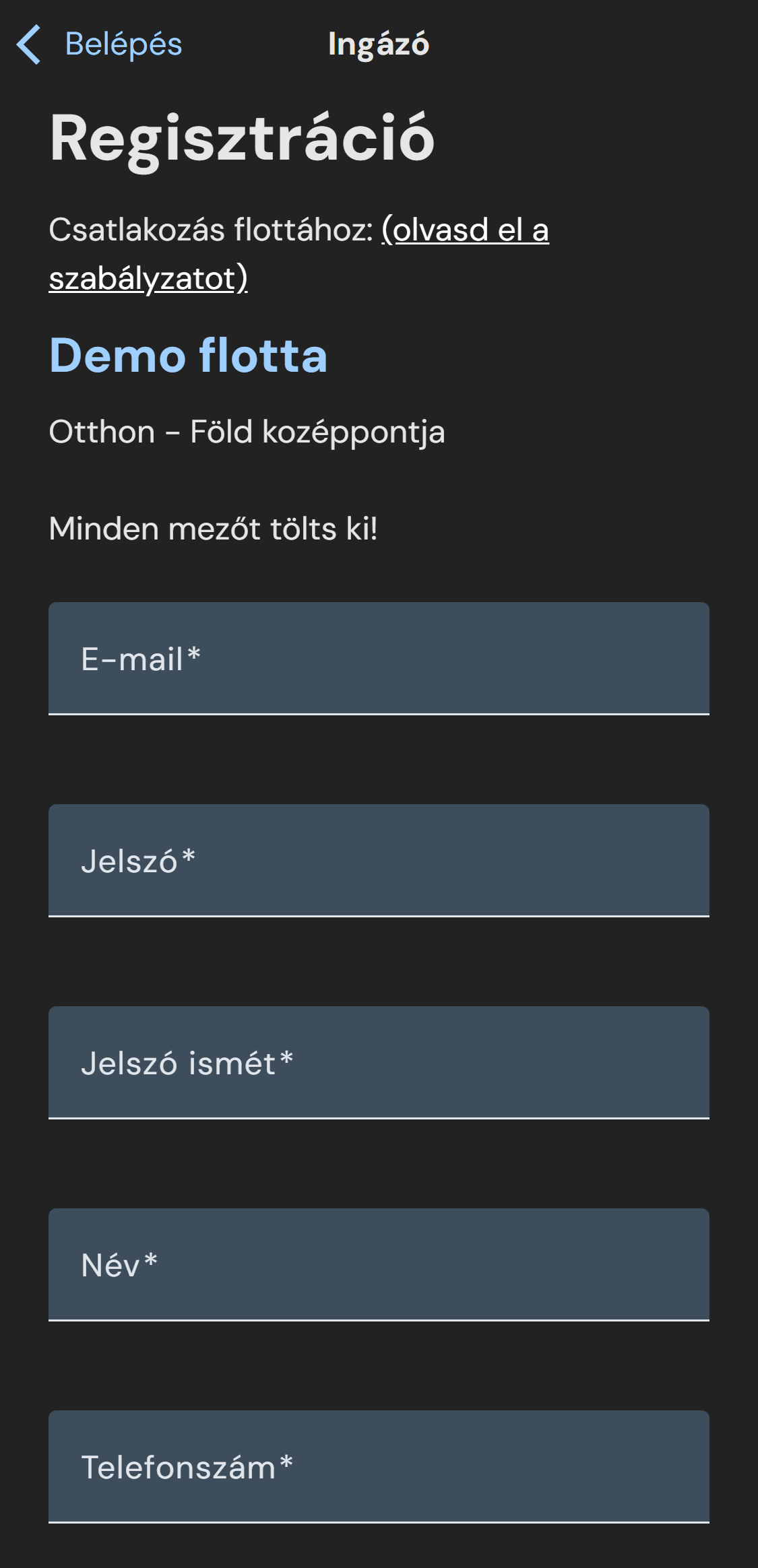The image size is (758, 1568).
Task: Click the Csatlakozás flottához label
Action: click(x=210, y=230)
